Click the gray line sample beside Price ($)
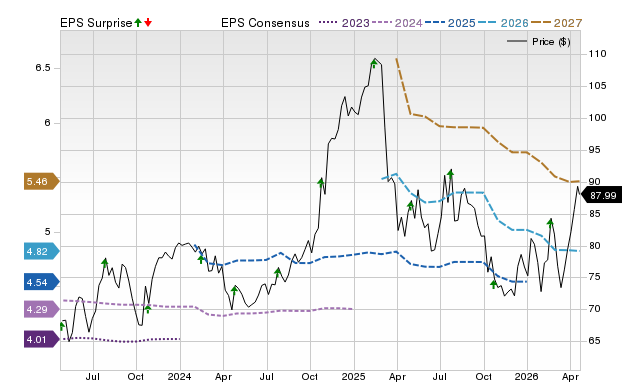The image size is (640, 382). [x=516, y=42]
